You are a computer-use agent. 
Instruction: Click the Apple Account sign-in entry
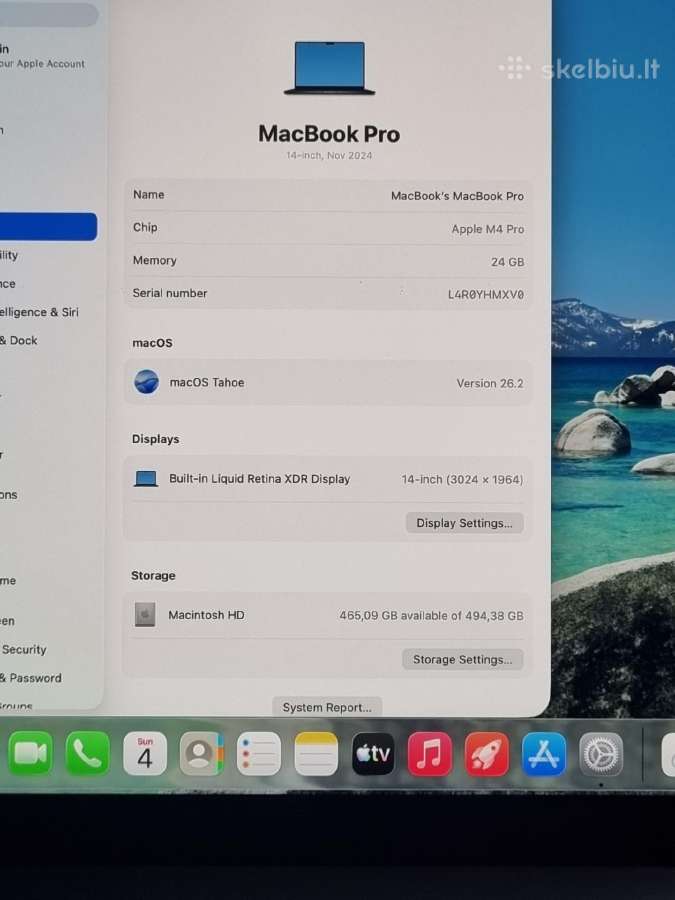(42, 56)
